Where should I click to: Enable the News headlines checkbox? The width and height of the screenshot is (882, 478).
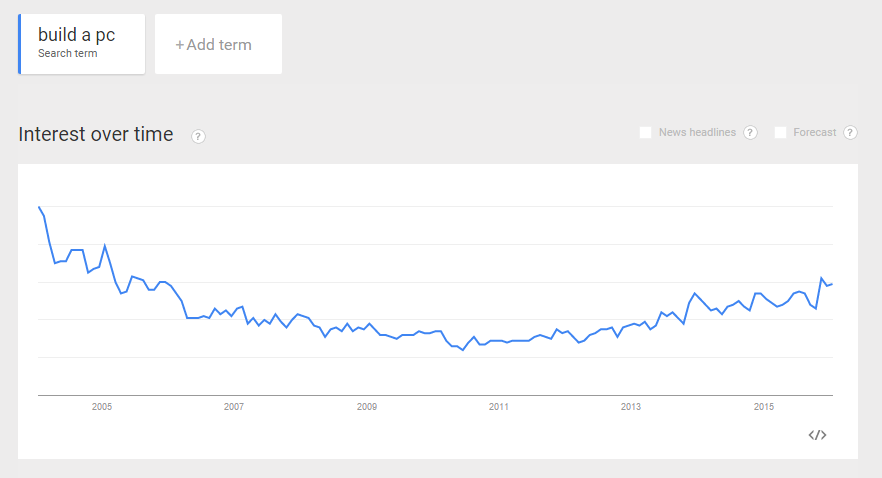646,132
